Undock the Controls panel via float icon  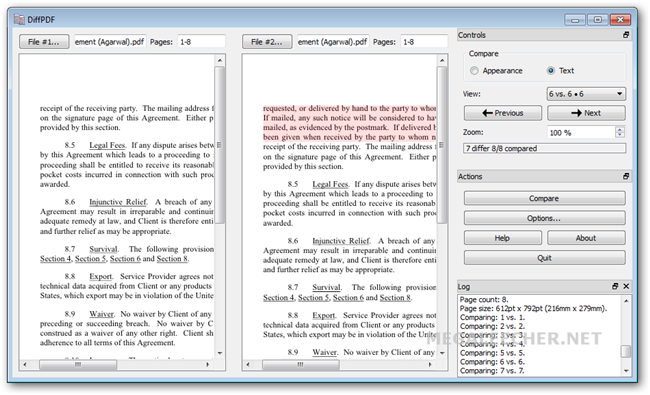pos(626,35)
